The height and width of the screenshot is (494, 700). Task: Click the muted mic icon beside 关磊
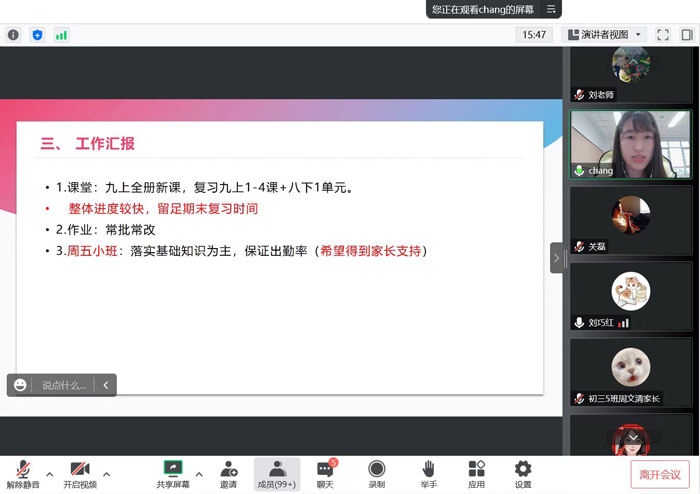click(579, 246)
